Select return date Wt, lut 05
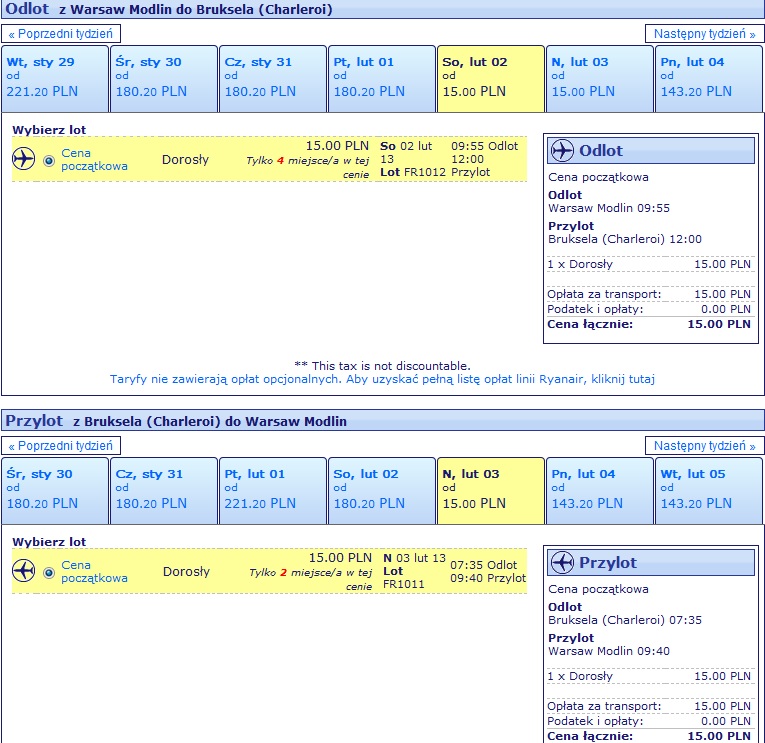Screen dimensions: 765x743 pos(709,490)
